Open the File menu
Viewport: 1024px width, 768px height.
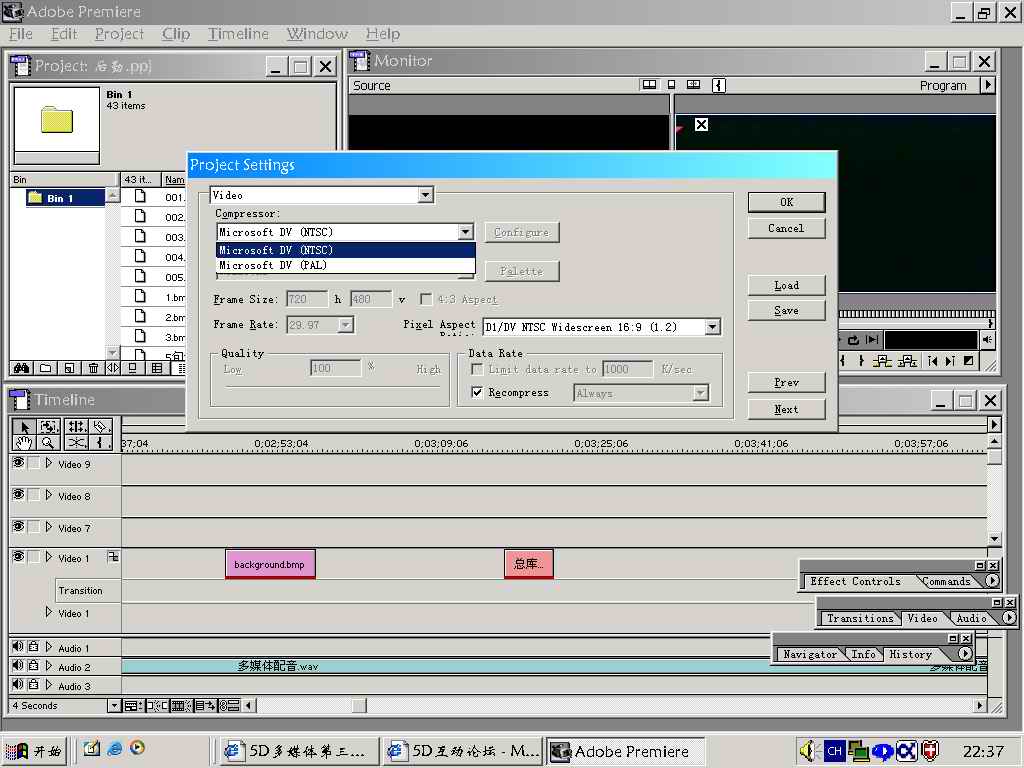21,34
